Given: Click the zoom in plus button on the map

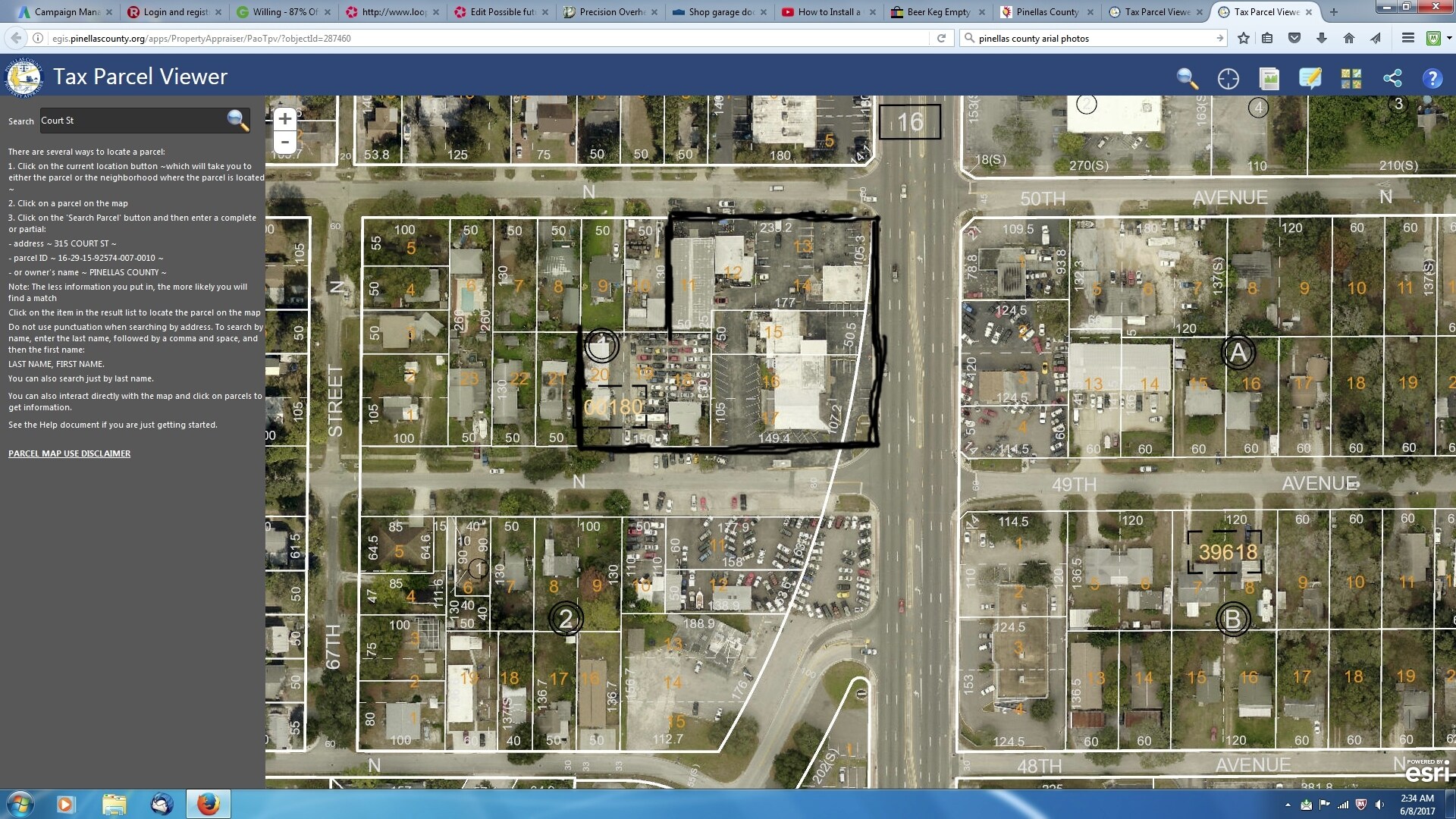Looking at the screenshot, I should (284, 118).
